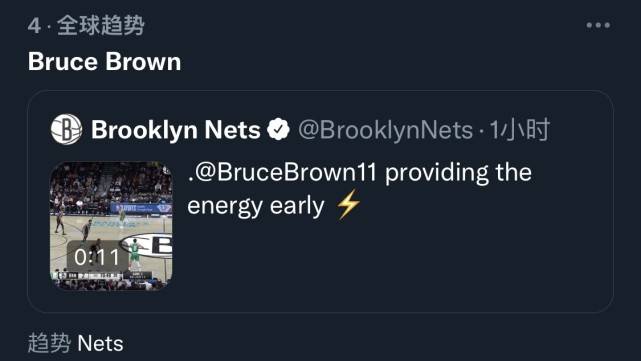Click the 趋势 label beside Nets

tap(49, 343)
